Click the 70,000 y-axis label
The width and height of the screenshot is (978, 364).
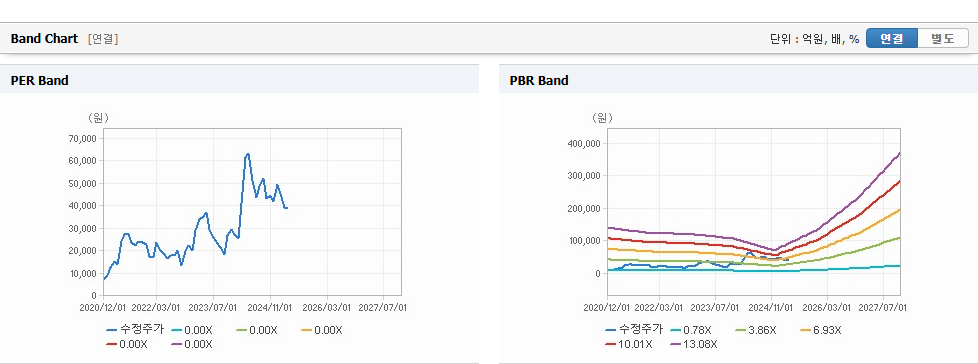(x=82, y=138)
